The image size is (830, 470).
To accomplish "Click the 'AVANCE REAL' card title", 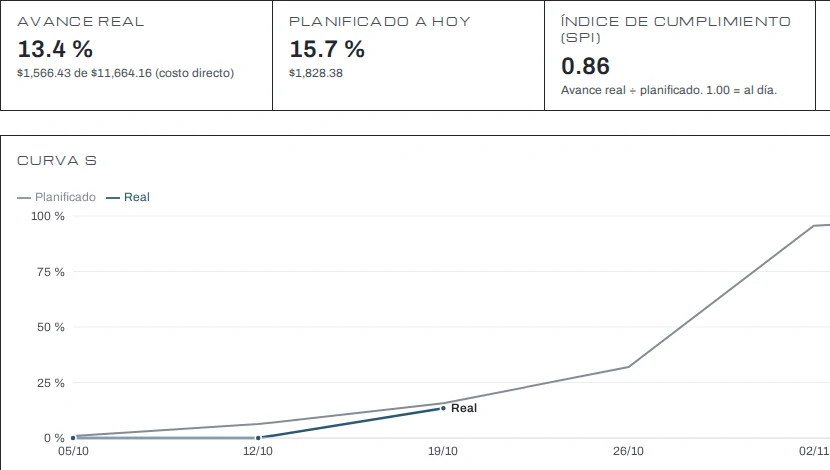I will (x=80, y=22).
